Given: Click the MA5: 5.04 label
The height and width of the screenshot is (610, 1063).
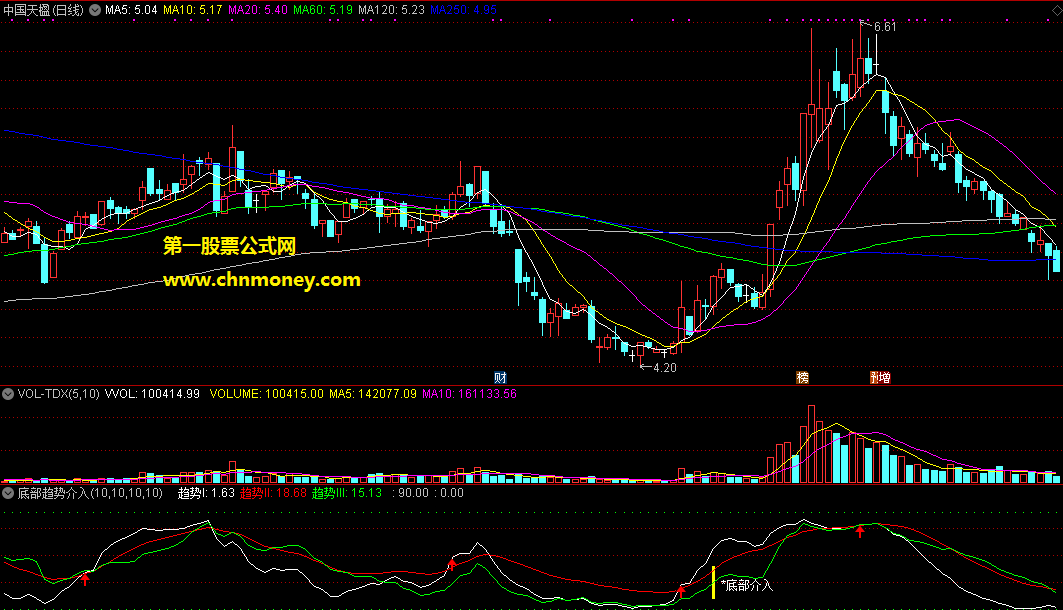Looking at the screenshot, I should [131, 10].
